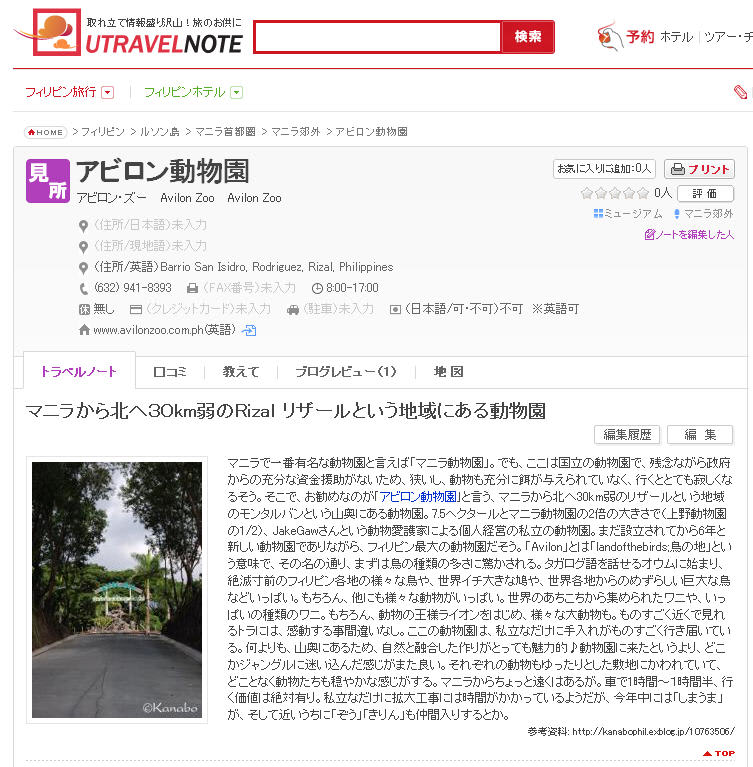This screenshot has width=753, height=767.
Task: Open ルソン島 breadcrumb link
Action: point(160,132)
